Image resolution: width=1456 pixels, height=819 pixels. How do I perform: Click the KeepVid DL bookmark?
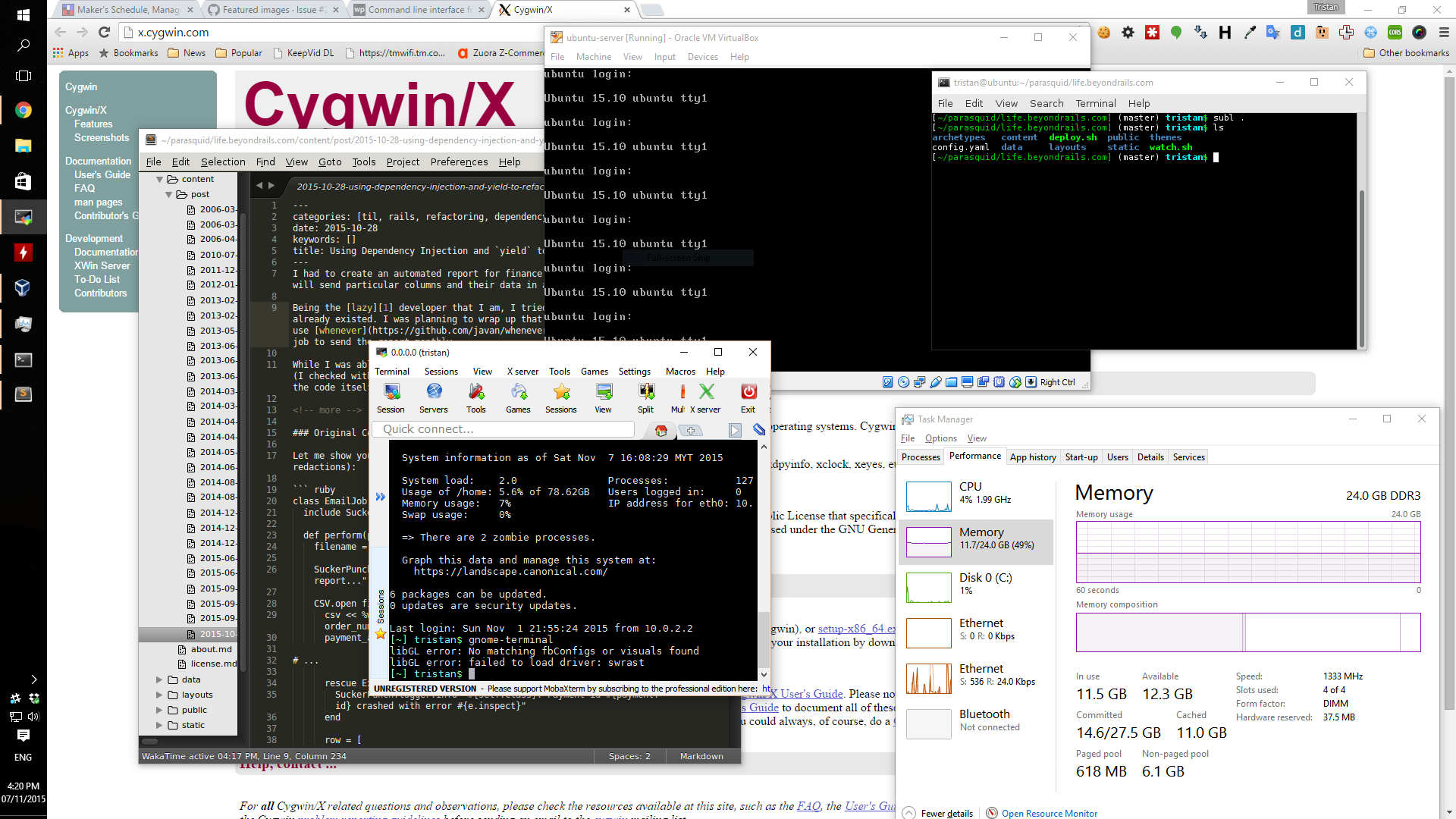pos(303,53)
